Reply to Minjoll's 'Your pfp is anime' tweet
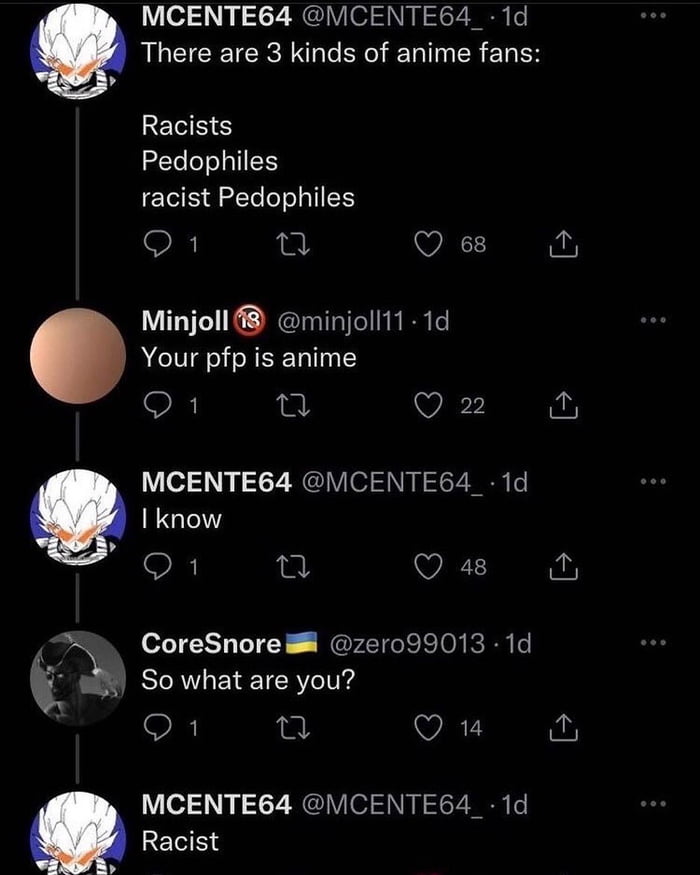The height and width of the screenshot is (875, 700). (160, 404)
